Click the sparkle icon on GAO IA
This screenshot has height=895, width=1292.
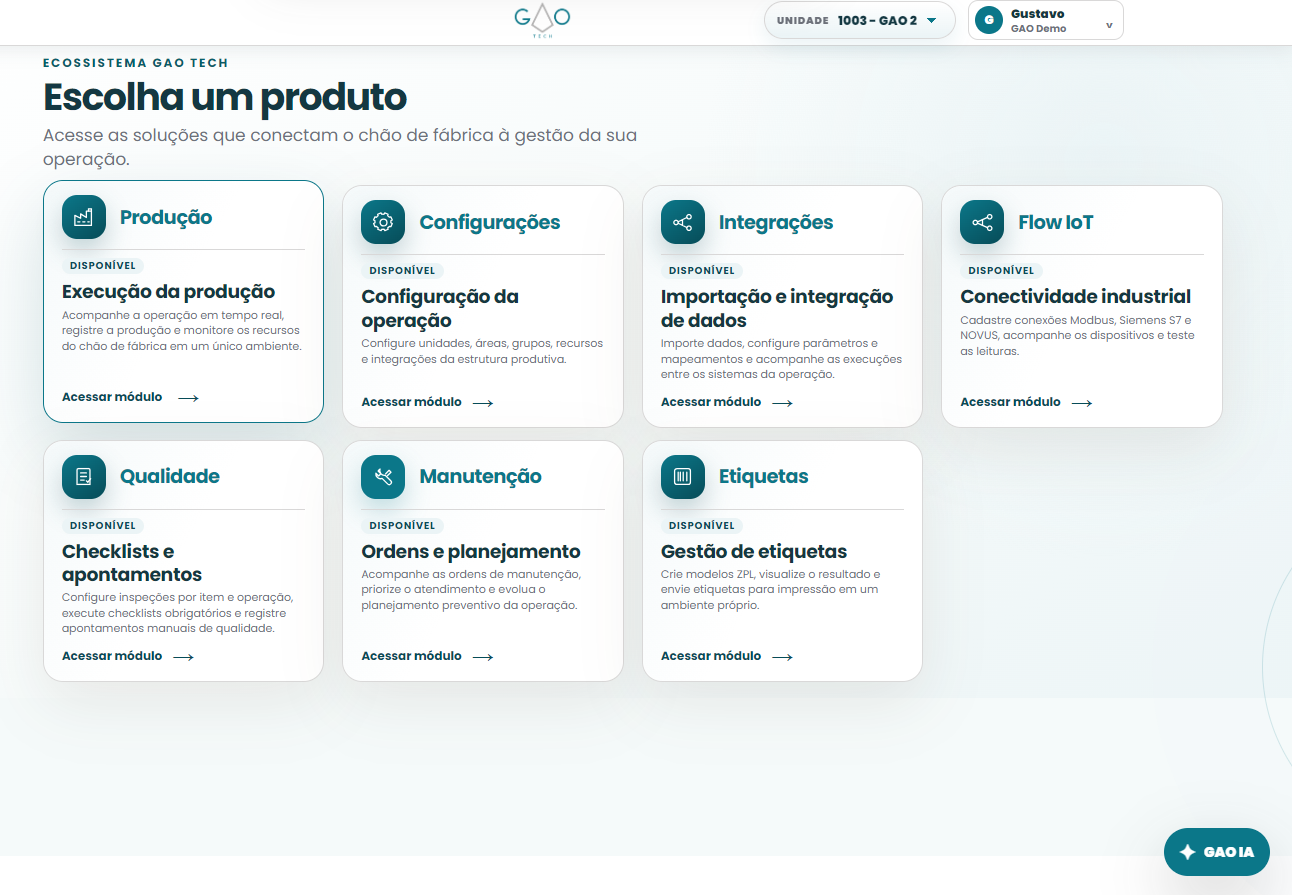point(1188,853)
